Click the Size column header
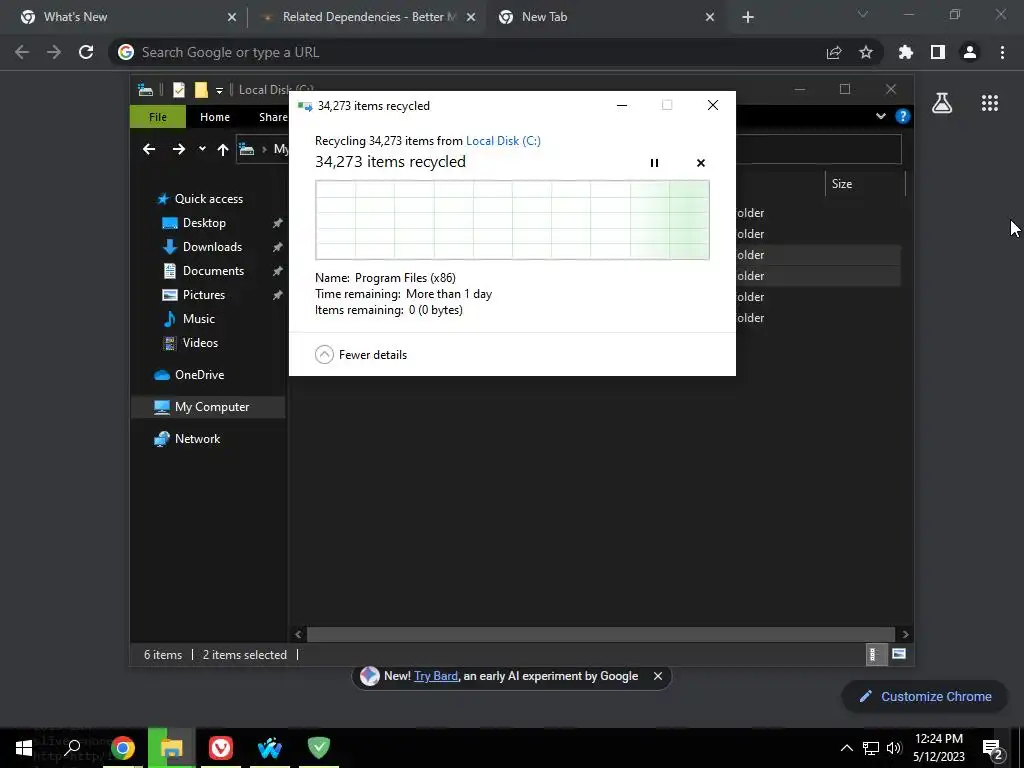The width and height of the screenshot is (1024, 768). click(x=864, y=184)
